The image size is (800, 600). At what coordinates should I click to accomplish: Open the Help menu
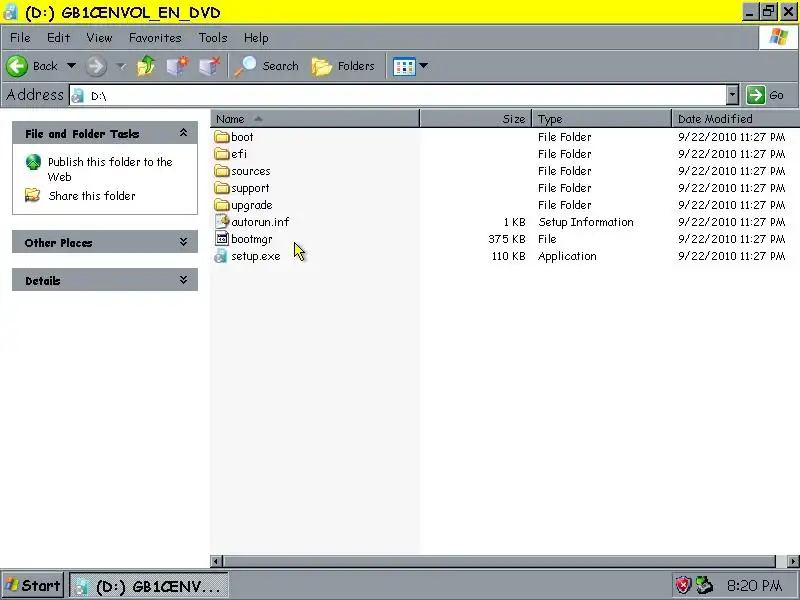tap(256, 38)
